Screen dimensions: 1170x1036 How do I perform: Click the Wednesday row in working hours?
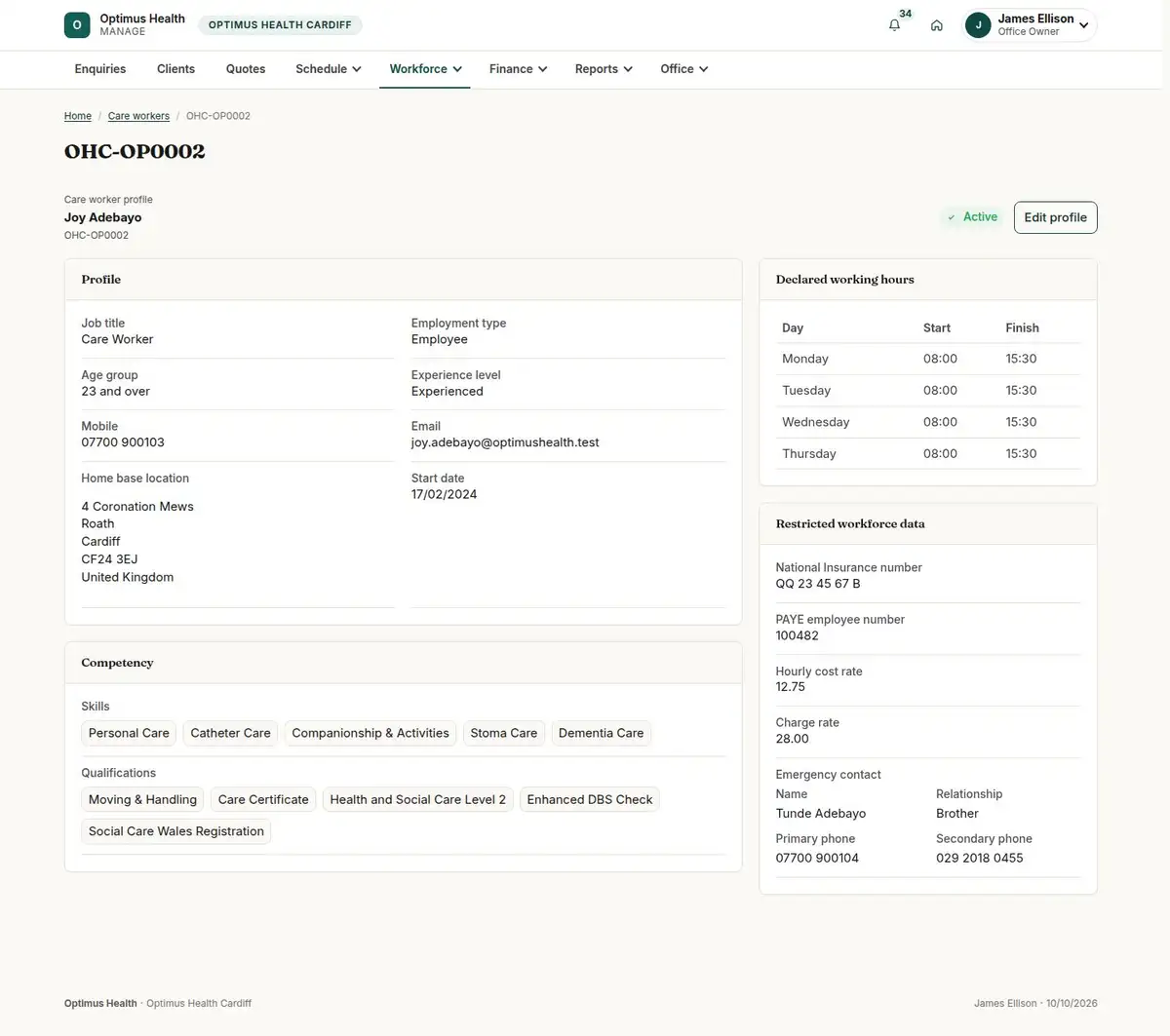pos(928,422)
